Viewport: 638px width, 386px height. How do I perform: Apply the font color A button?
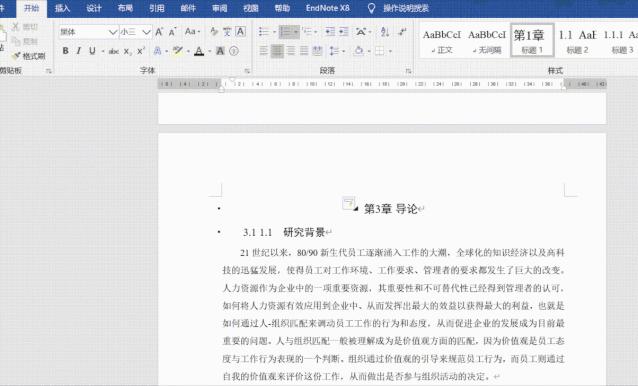point(199,51)
